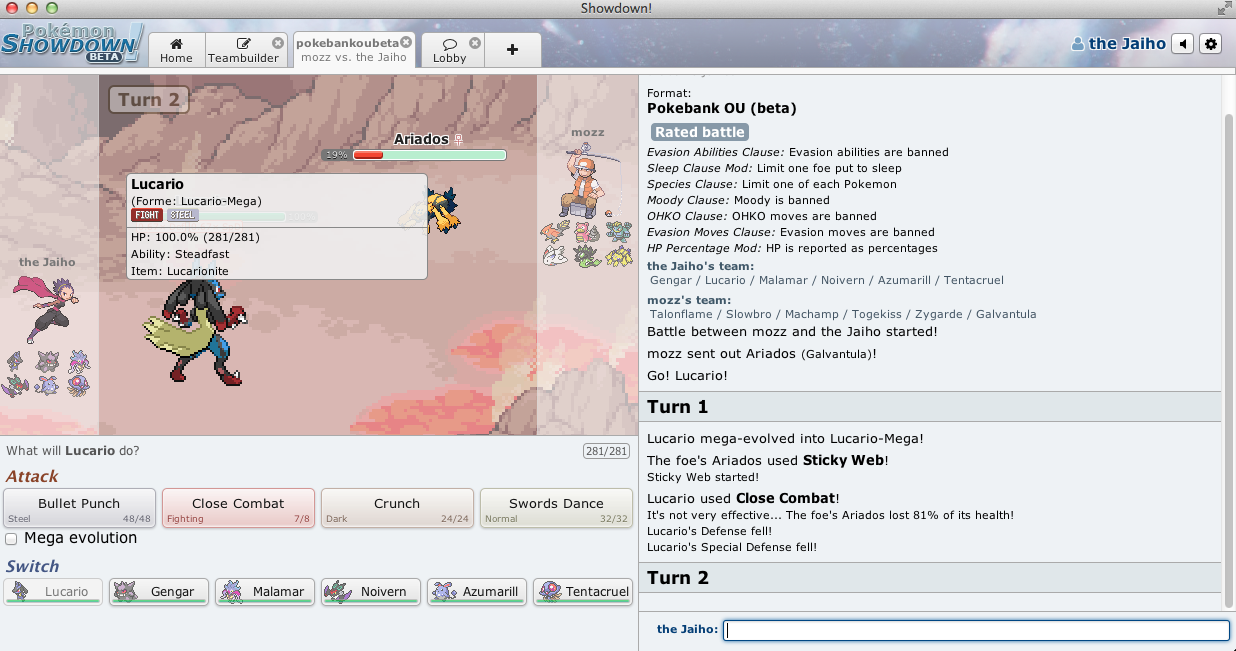
Task: Click the Turn 1 header in log
Action: tap(930, 407)
